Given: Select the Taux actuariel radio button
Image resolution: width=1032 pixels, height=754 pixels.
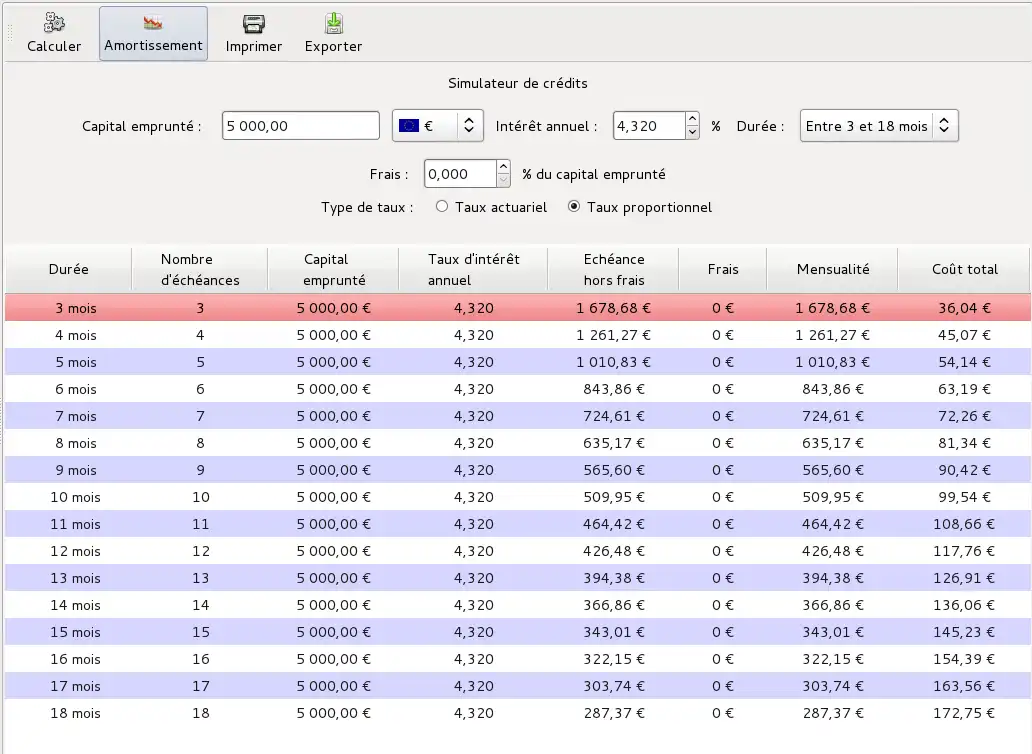Looking at the screenshot, I should (x=442, y=207).
